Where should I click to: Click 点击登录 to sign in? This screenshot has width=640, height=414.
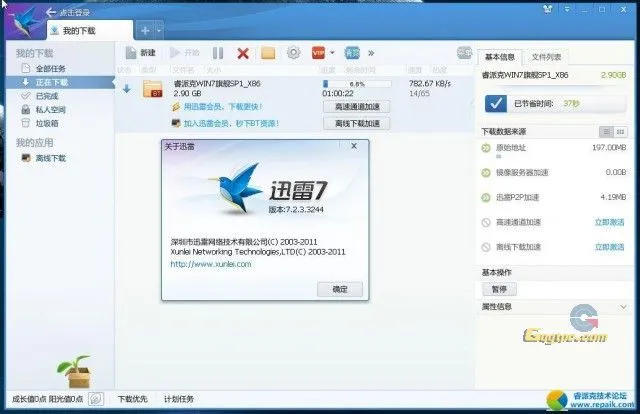pos(74,13)
